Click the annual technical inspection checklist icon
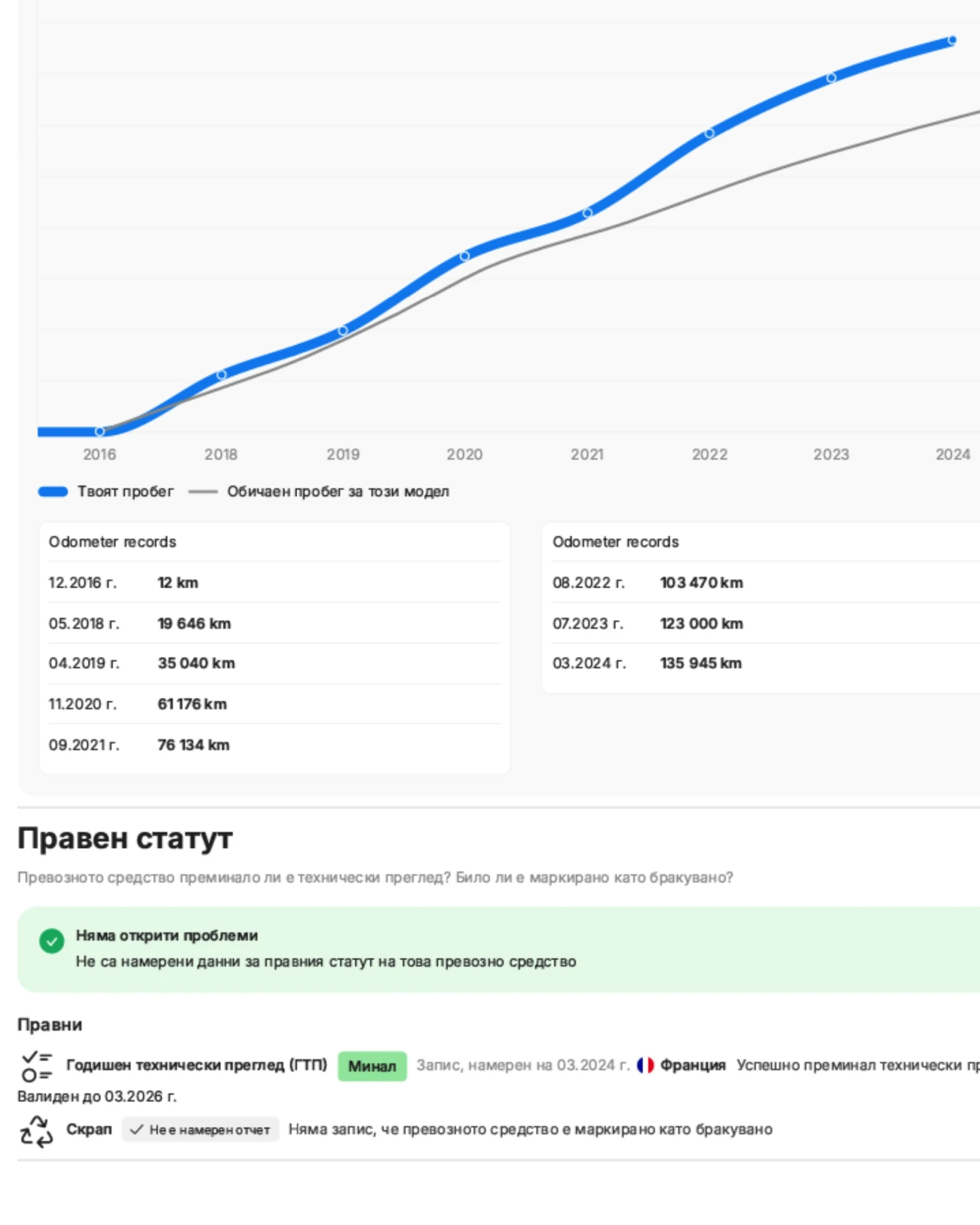Screen dimensions: 980x1225 37,1066
